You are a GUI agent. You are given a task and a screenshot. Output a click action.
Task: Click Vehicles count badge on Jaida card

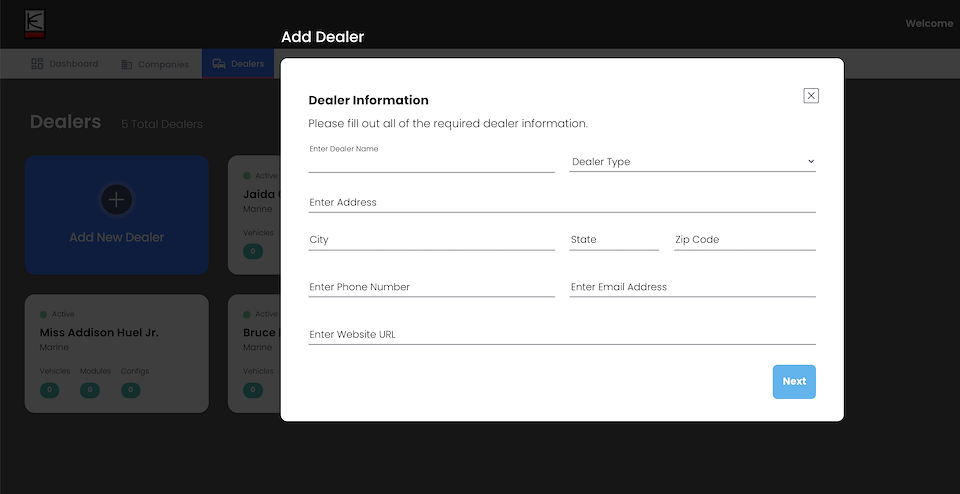[253, 251]
